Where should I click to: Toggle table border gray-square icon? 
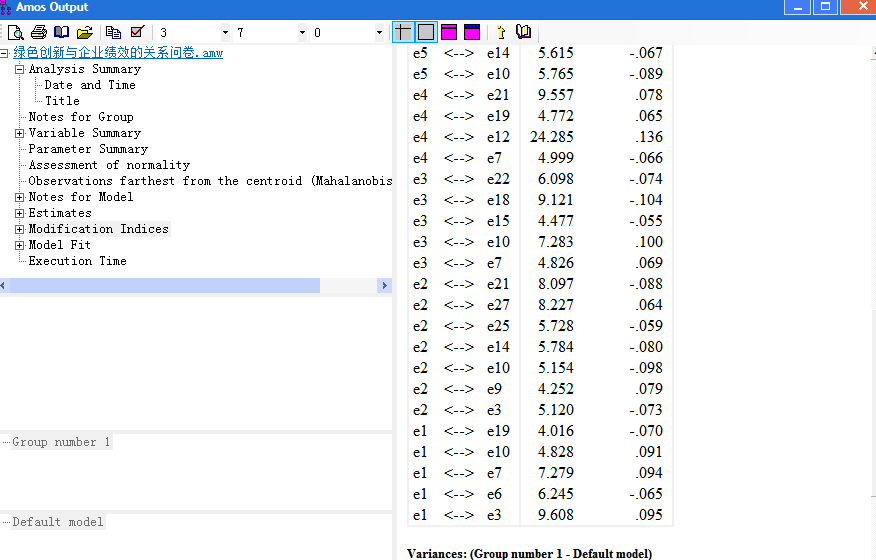(x=426, y=32)
